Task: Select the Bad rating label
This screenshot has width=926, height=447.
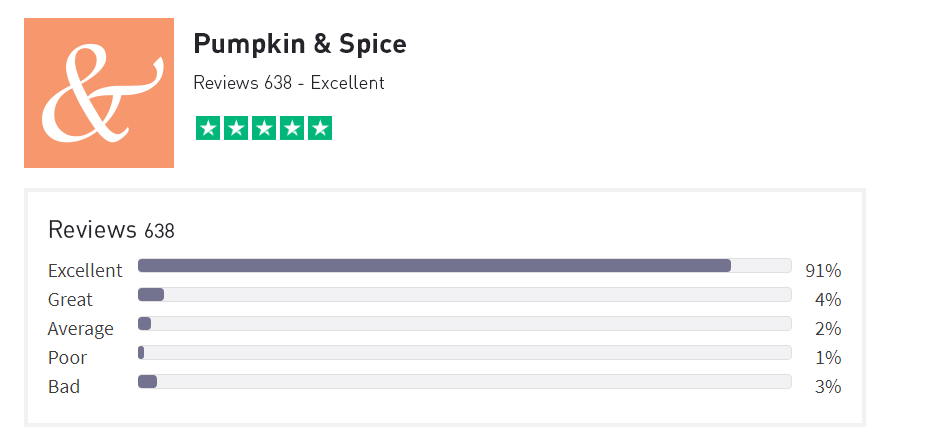Action: click(64, 387)
